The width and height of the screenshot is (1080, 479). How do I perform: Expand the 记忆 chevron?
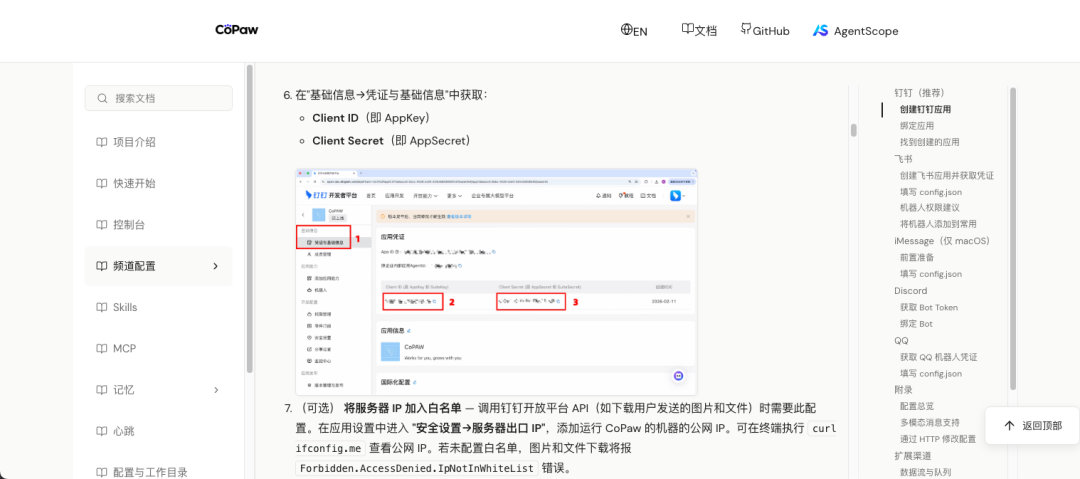tap(216, 390)
